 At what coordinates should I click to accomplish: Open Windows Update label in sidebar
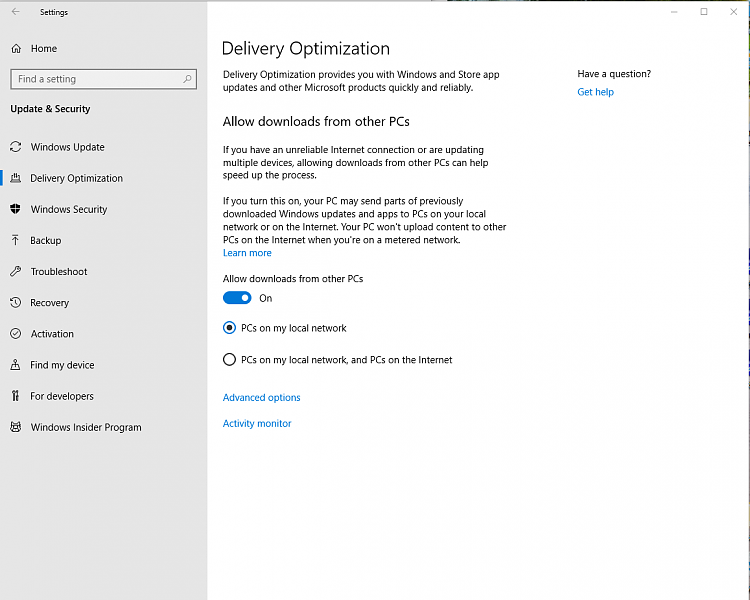[67, 147]
